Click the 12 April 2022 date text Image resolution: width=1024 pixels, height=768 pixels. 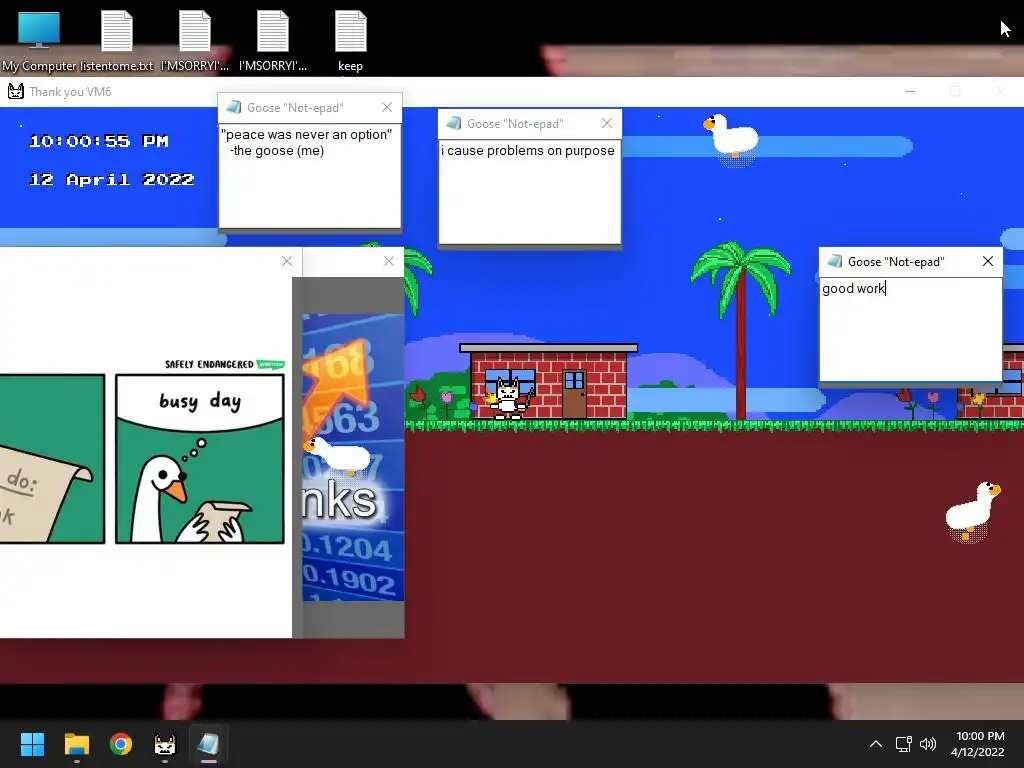112,180
